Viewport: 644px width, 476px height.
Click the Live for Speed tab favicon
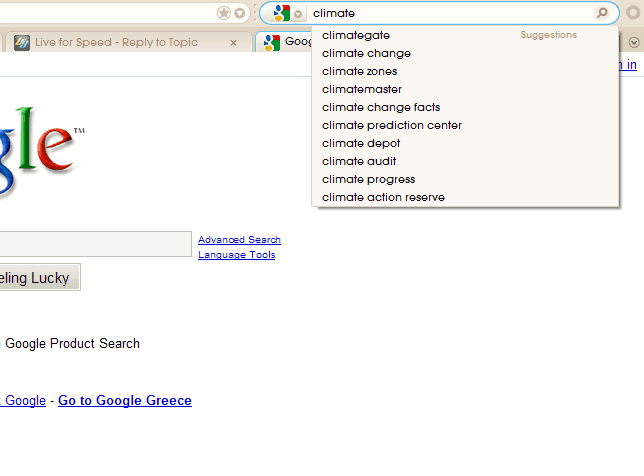(22, 43)
